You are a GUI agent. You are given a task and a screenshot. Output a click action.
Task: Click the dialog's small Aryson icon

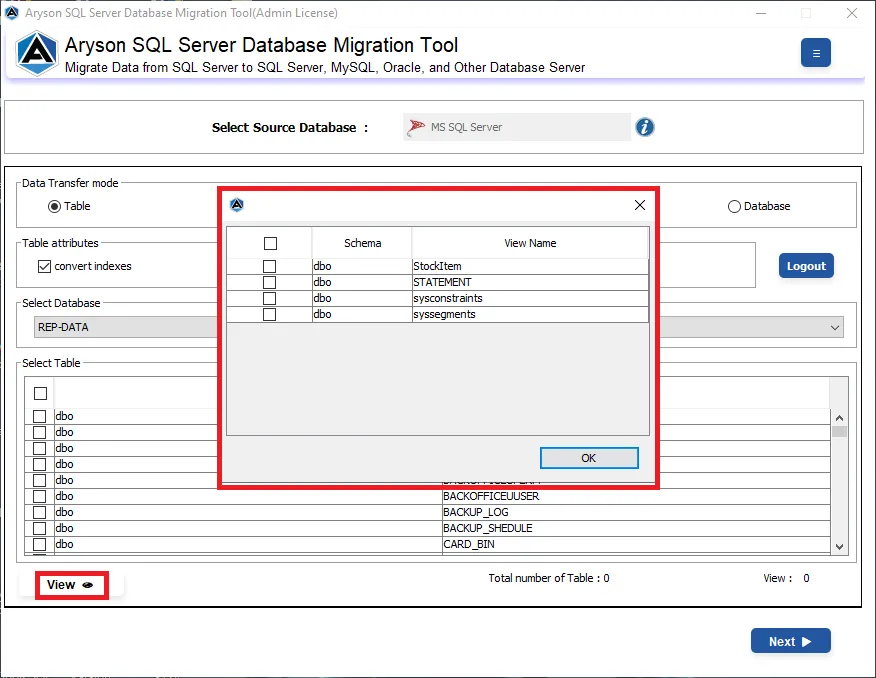[236, 205]
